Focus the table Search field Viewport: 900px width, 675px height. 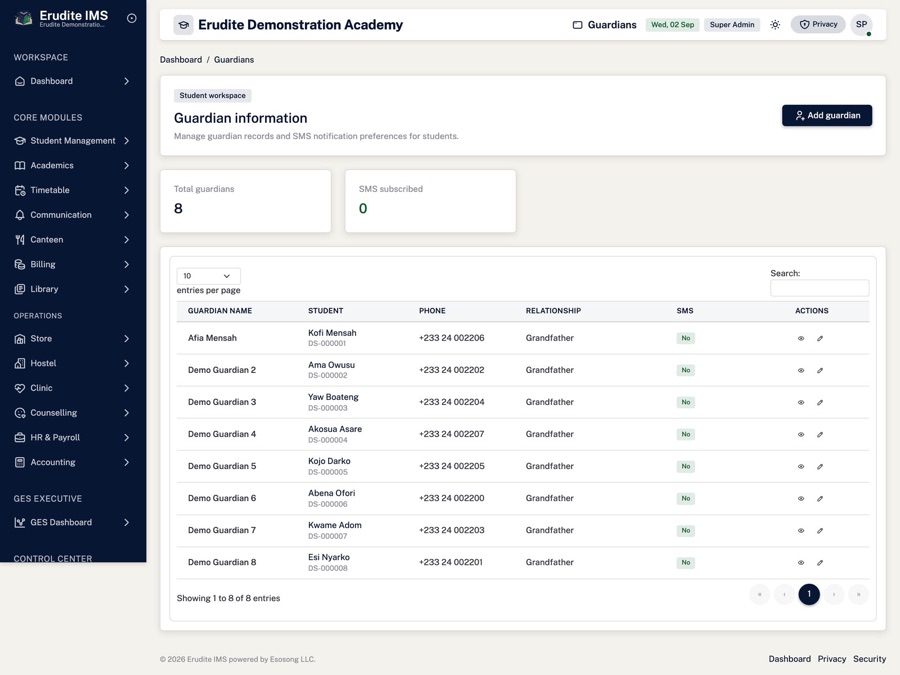tap(819, 288)
